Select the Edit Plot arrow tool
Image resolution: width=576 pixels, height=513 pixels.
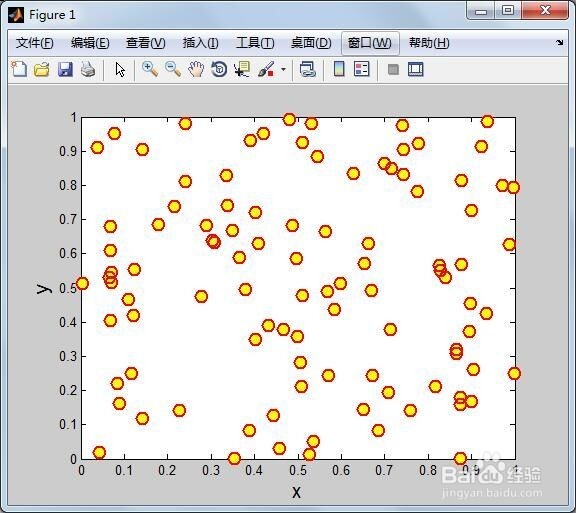pos(120,69)
